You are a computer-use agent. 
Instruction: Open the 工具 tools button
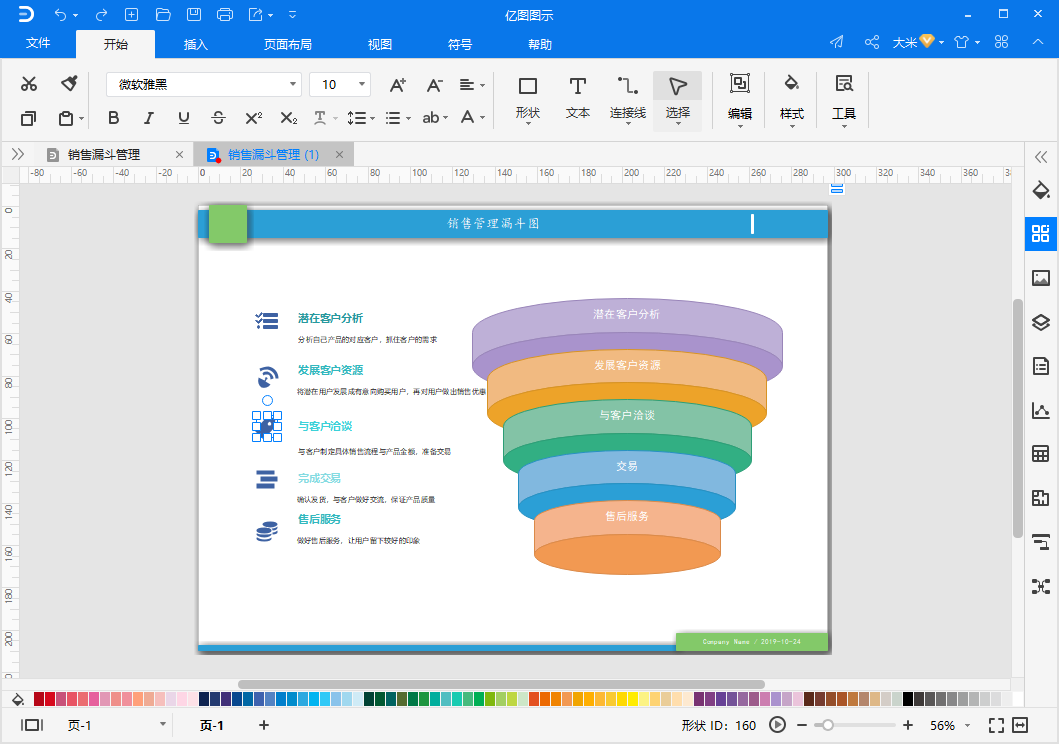(844, 99)
